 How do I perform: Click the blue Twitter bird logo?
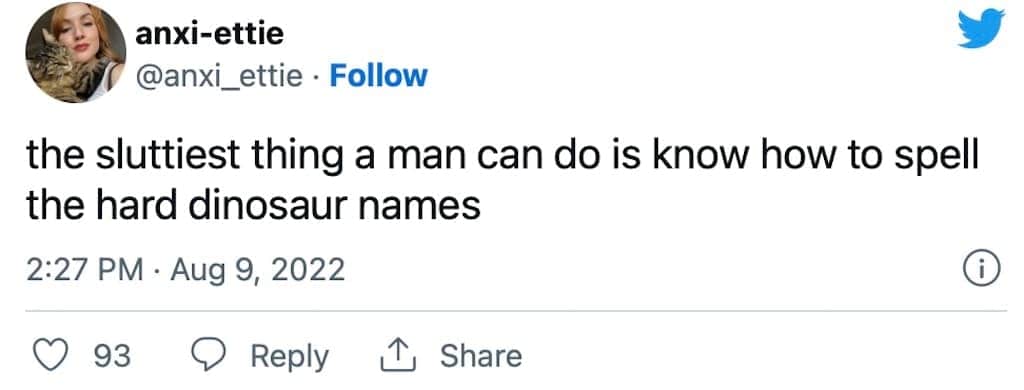980,29
